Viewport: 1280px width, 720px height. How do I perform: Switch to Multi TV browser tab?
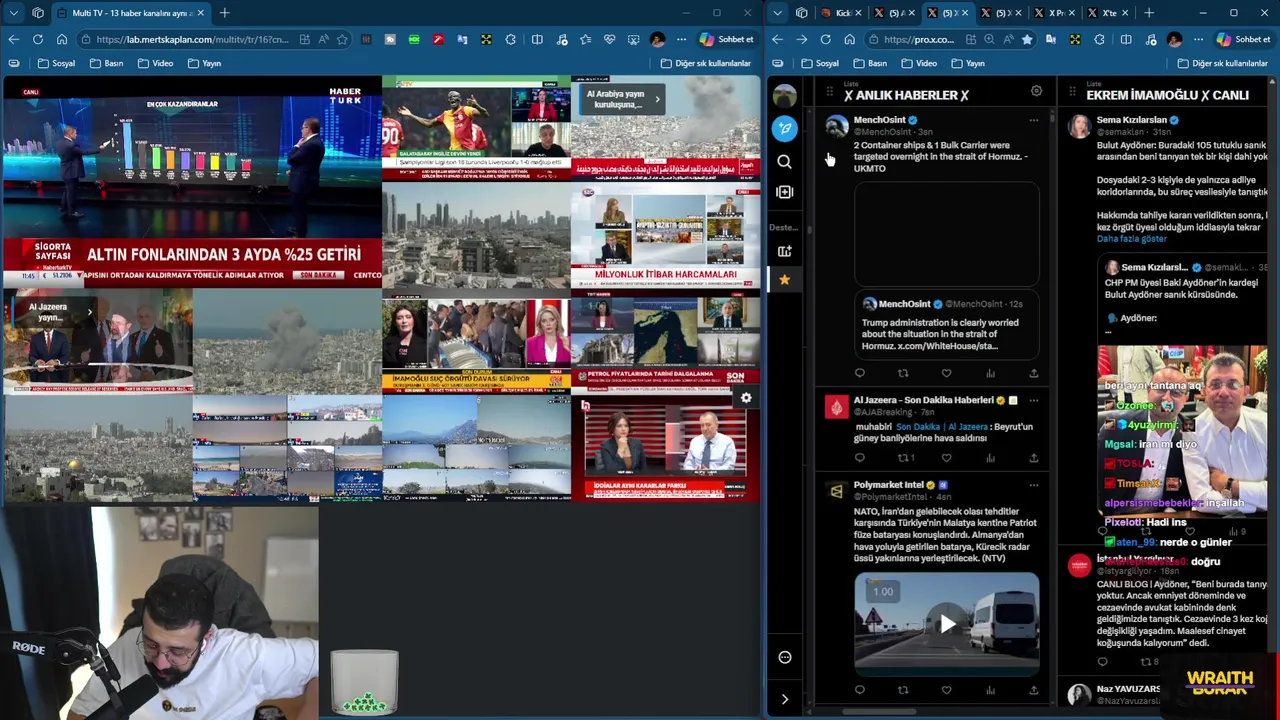click(131, 13)
